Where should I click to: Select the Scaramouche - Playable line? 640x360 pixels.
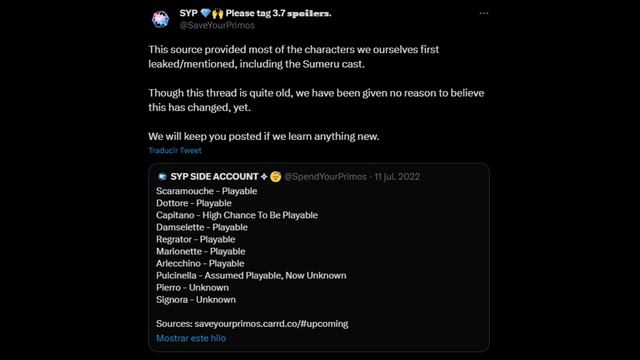pos(207,191)
